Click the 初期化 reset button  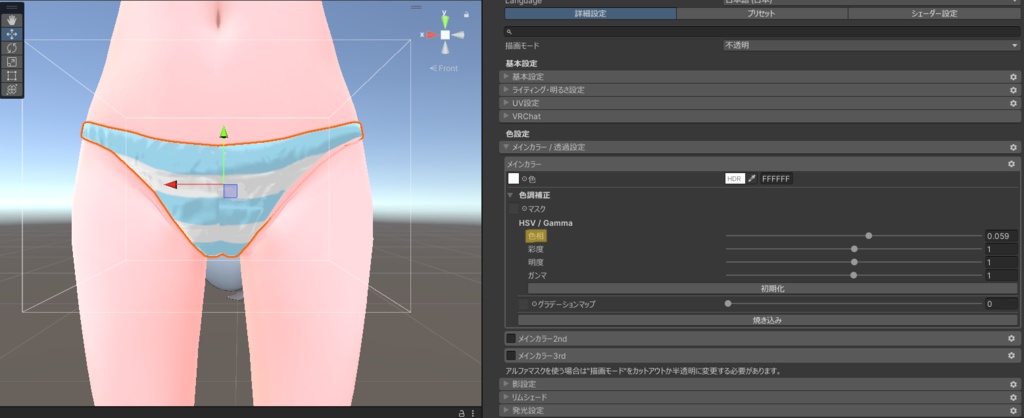pos(773,289)
